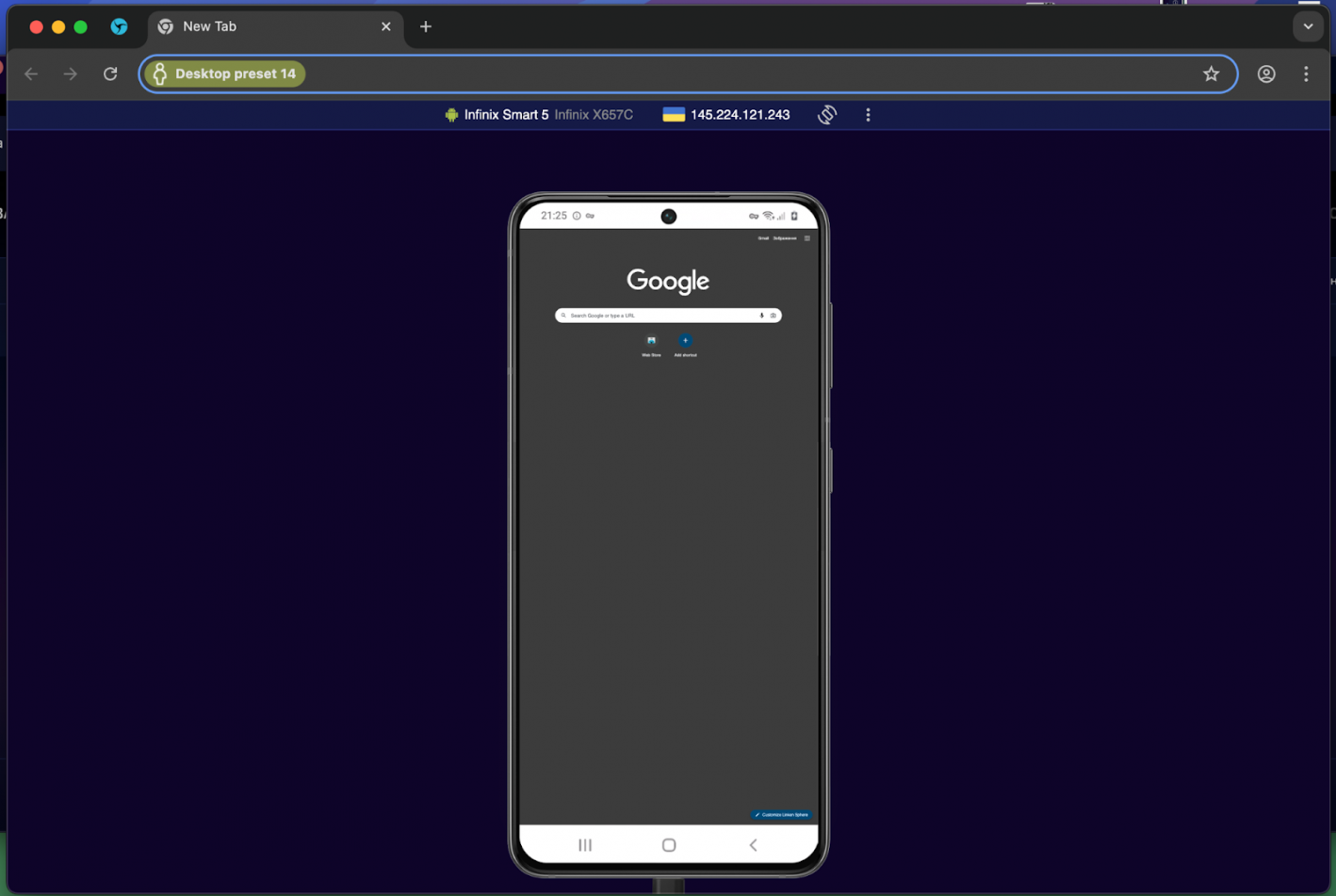Open the browser three-dot menu
Viewport: 1336px width, 896px height.
click(1306, 73)
